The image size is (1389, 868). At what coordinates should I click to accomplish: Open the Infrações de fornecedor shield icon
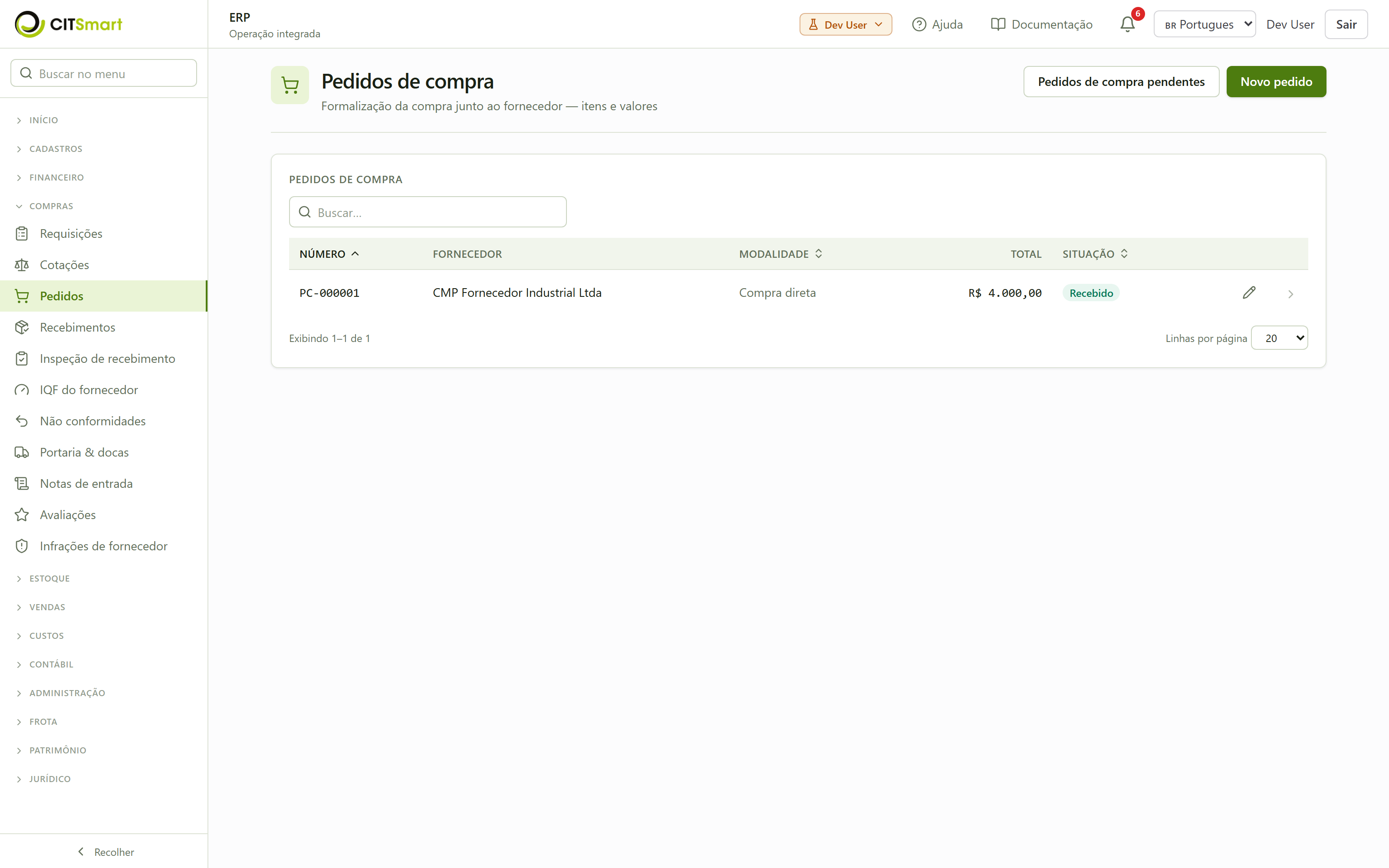tap(22, 546)
